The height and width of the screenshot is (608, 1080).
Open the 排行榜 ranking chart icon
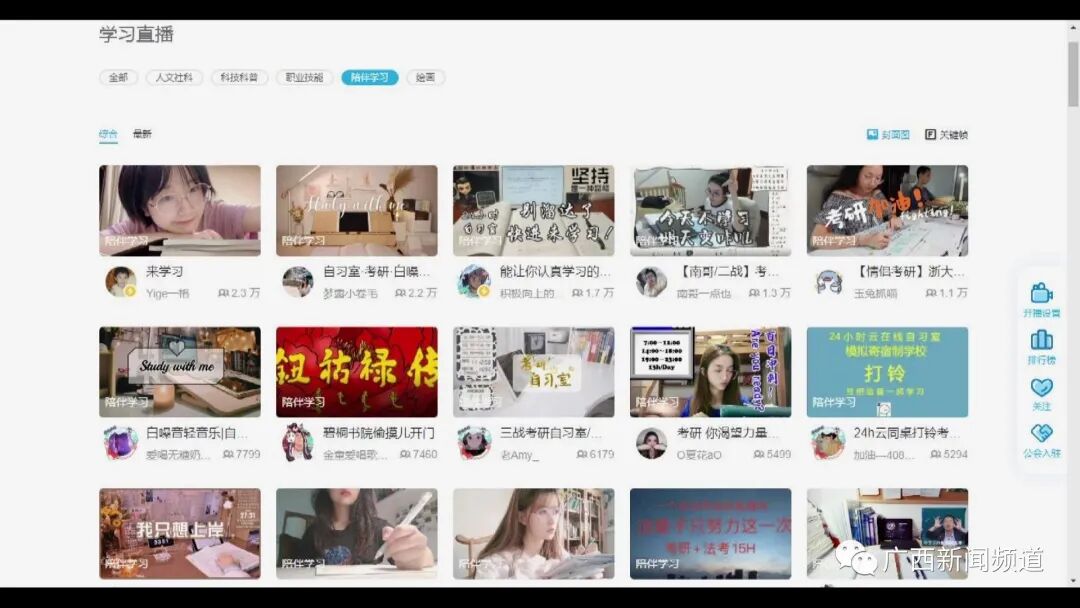[x=1041, y=339]
